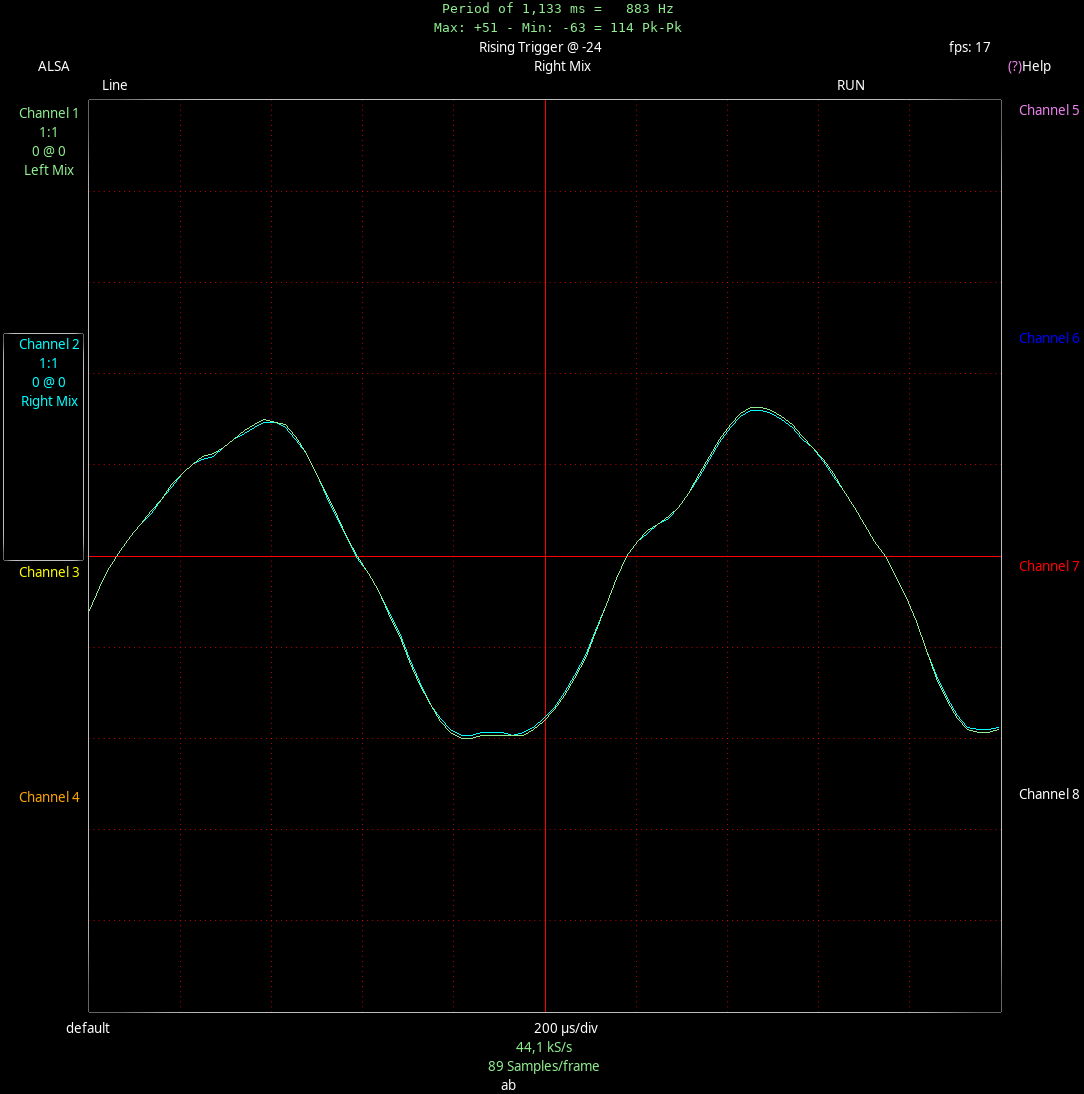
Task: Click the fps: 17 indicator
Action: pyautogui.click(x=969, y=47)
